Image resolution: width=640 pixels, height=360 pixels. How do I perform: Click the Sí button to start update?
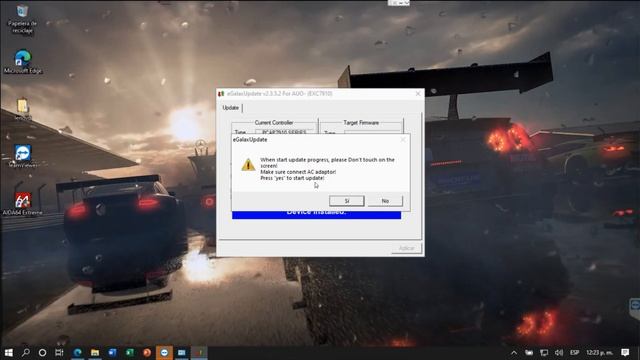click(347, 201)
